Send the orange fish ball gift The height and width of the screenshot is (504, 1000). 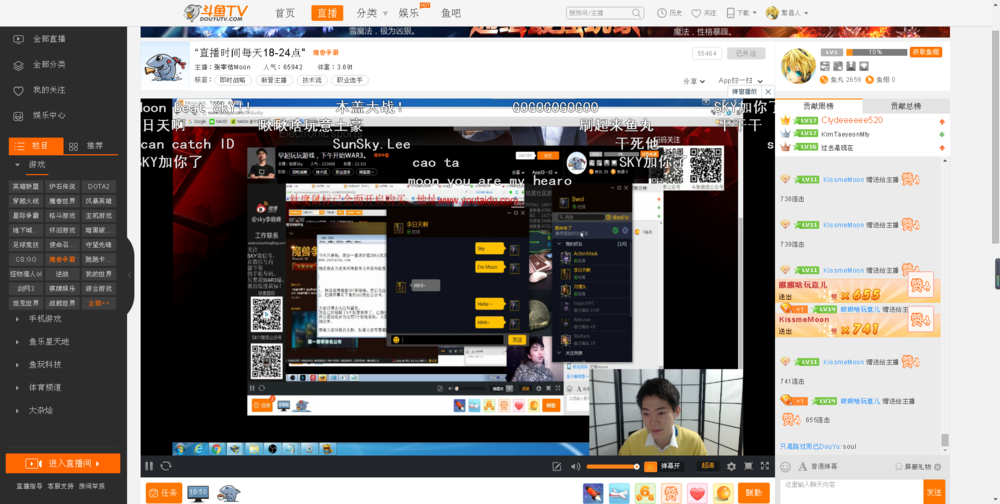tap(724, 493)
